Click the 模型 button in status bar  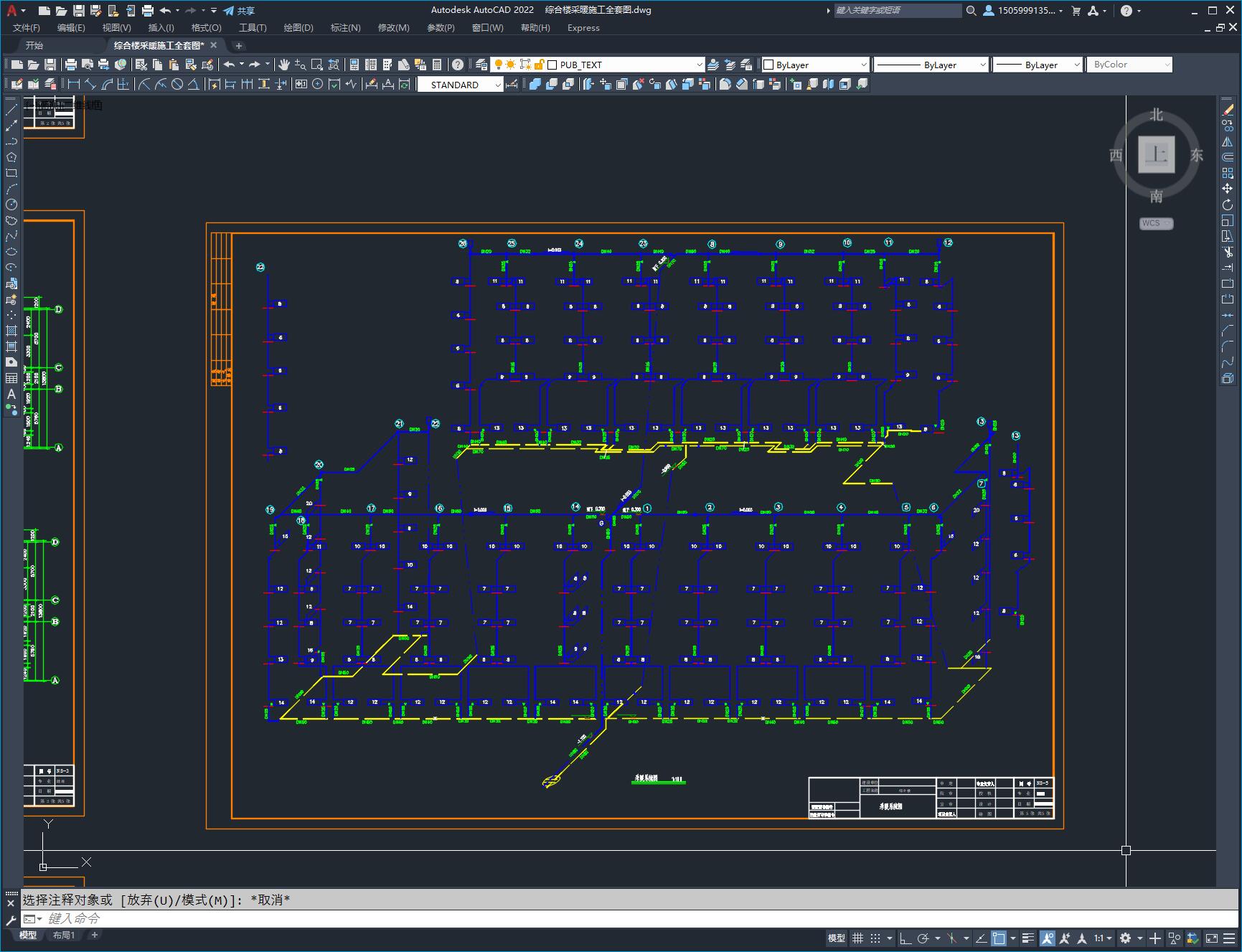click(837, 938)
